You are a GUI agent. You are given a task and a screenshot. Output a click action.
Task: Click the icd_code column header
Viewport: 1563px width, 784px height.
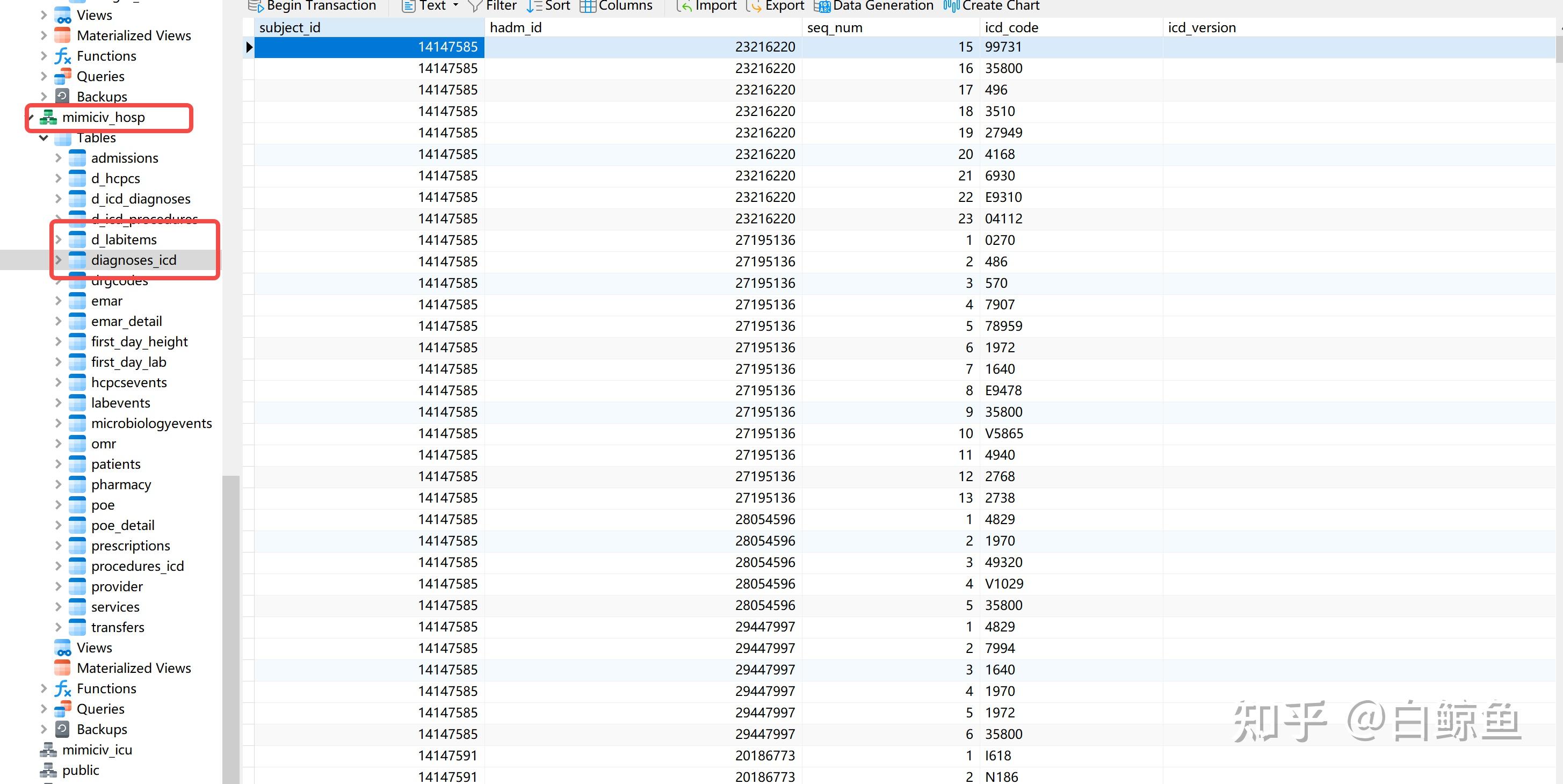pyautogui.click(x=1011, y=28)
